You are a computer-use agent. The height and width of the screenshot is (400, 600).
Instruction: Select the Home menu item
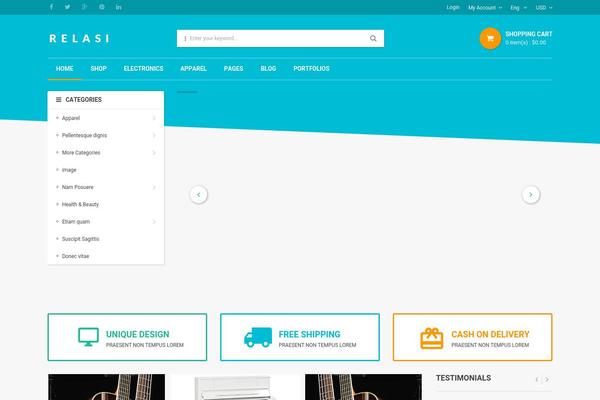coord(64,69)
